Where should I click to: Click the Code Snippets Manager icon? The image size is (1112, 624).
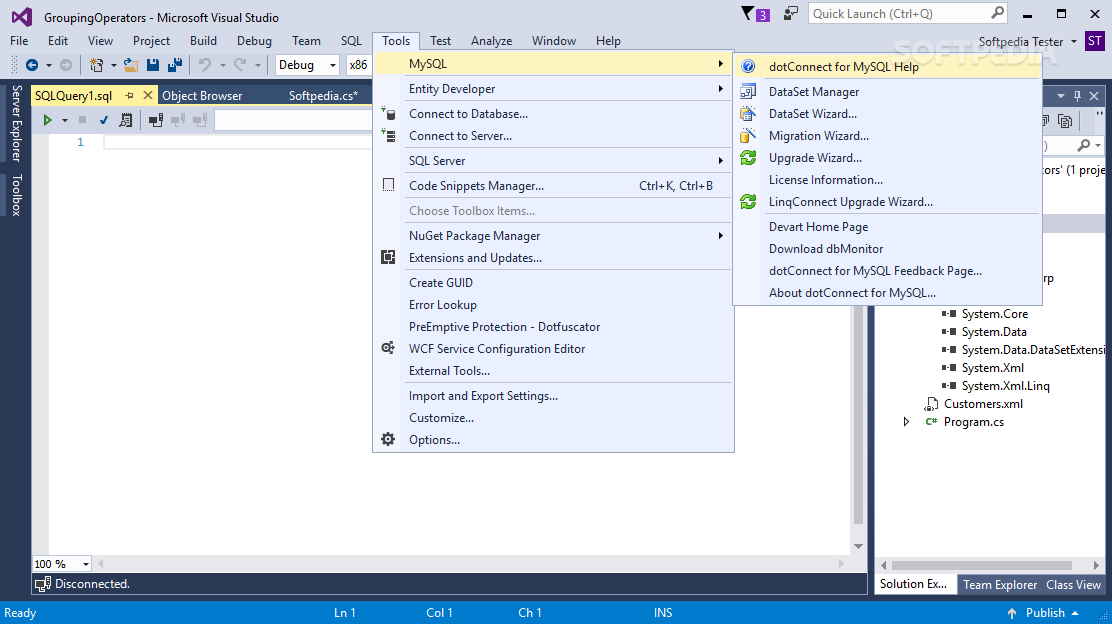[388, 185]
